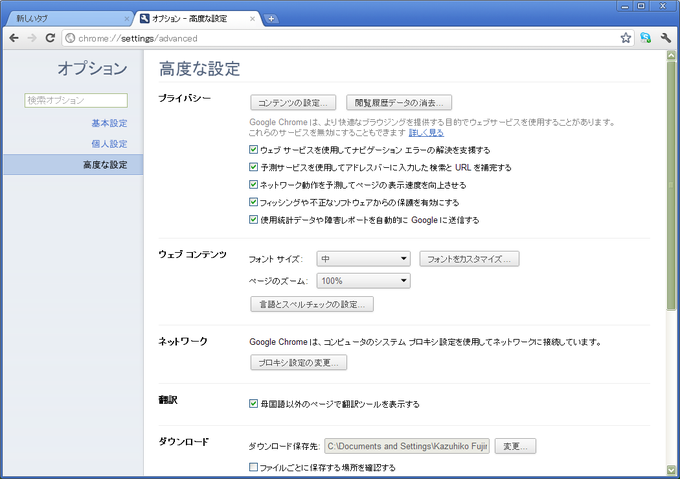This screenshot has width=680, height=479.
Task: Bookmark this page with the star icon
Action: pos(625,38)
